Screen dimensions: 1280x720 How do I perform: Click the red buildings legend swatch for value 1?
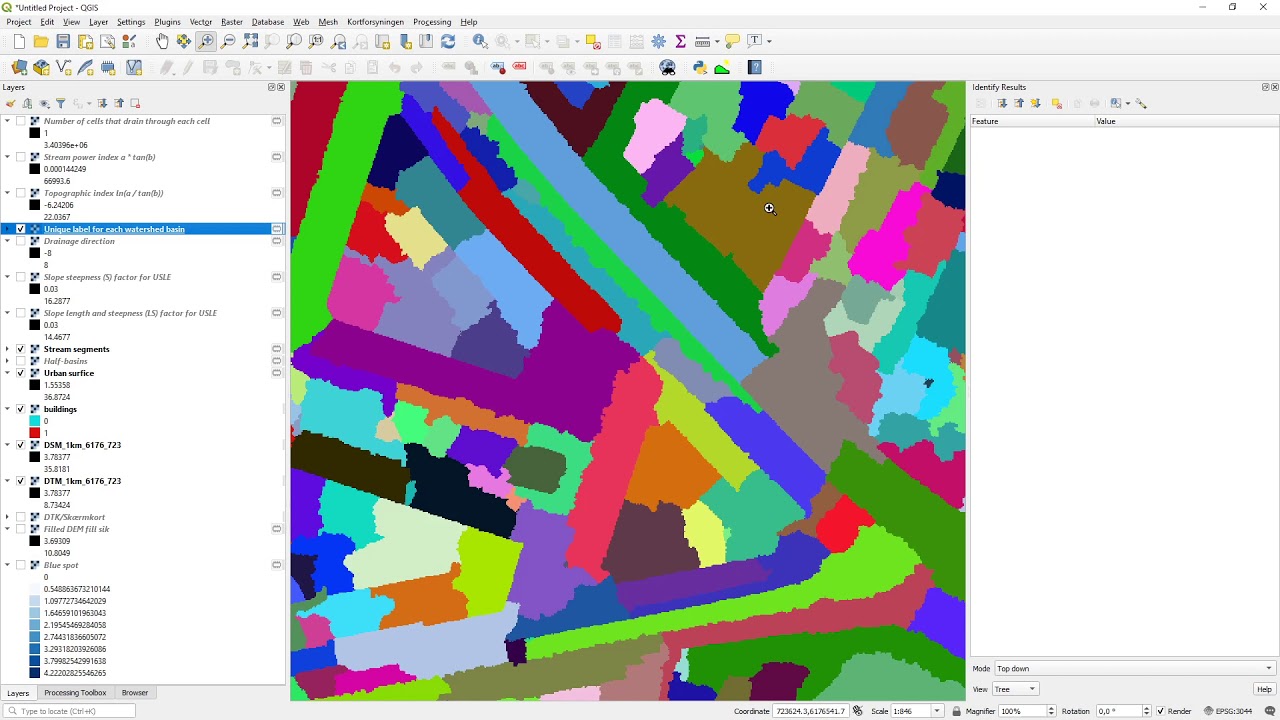pyautogui.click(x=35, y=433)
